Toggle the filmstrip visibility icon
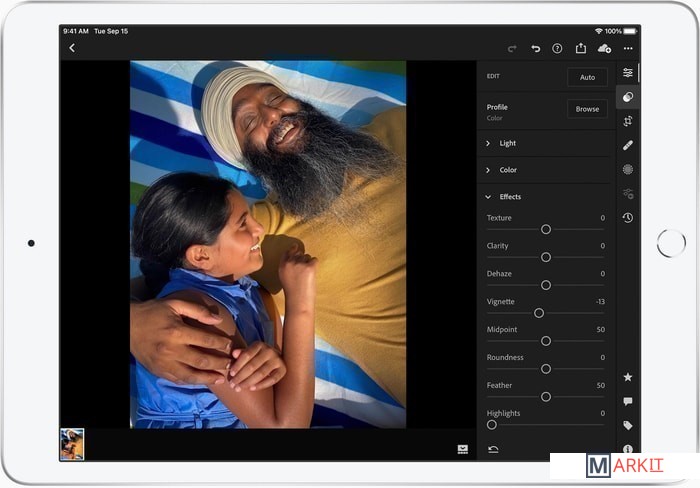This screenshot has height=488, width=700. [x=462, y=449]
